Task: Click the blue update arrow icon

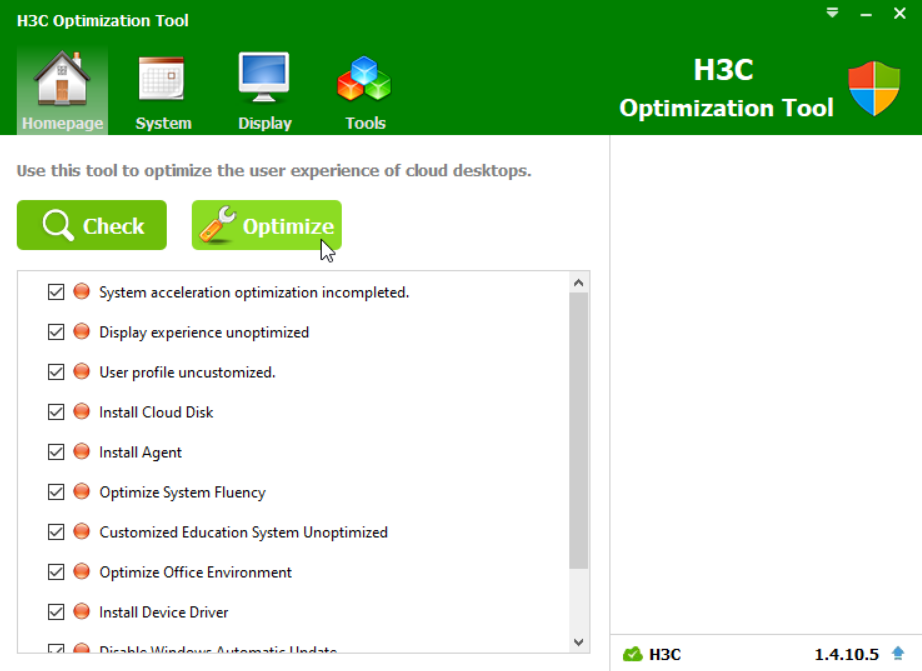Action: coord(898,653)
